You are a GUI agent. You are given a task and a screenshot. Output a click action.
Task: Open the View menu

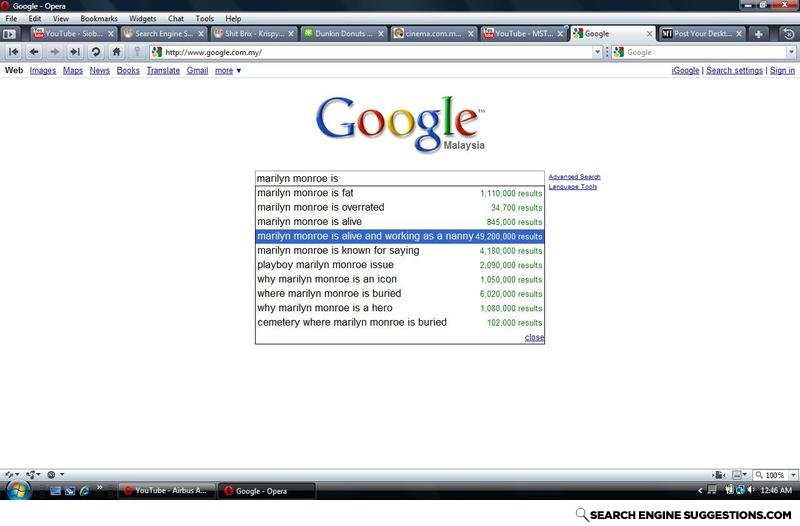click(61, 18)
